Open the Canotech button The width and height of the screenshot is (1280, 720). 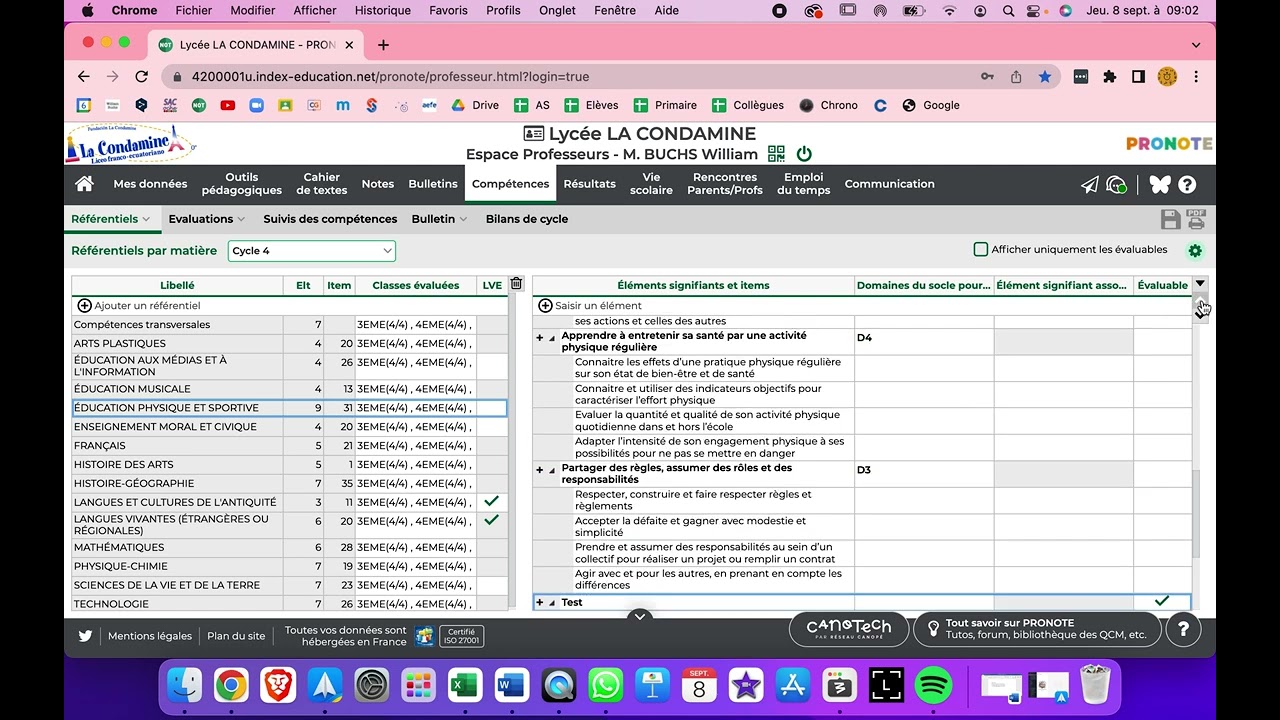coord(848,629)
